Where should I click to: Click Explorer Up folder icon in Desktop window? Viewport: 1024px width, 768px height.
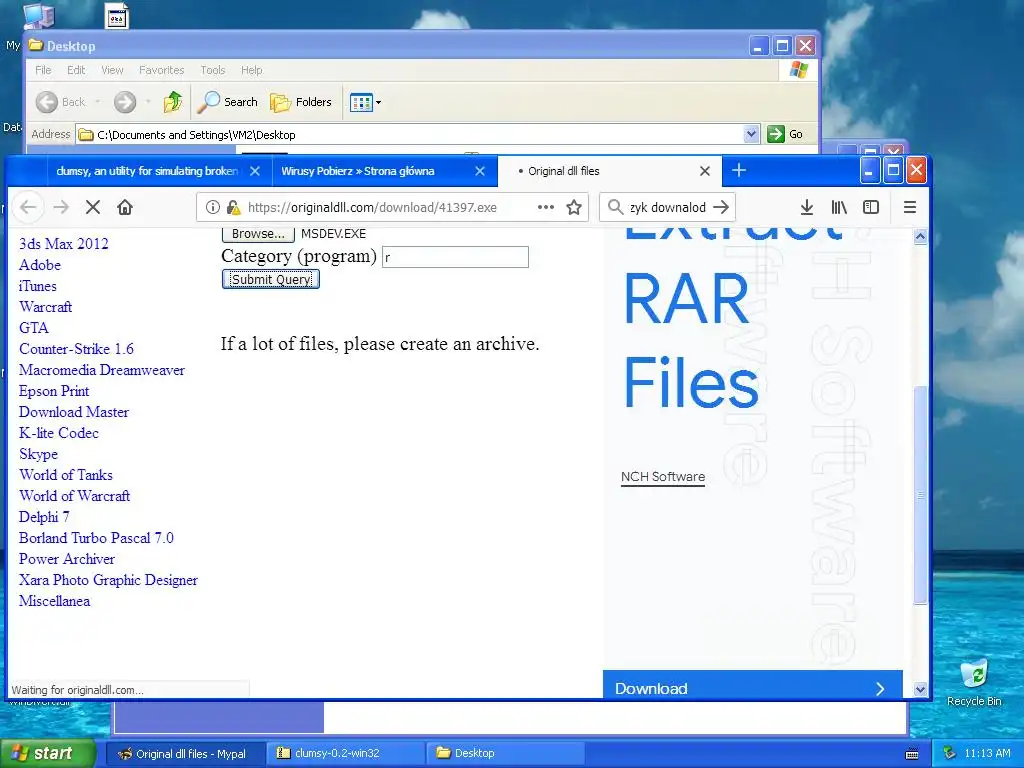coord(173,102)
